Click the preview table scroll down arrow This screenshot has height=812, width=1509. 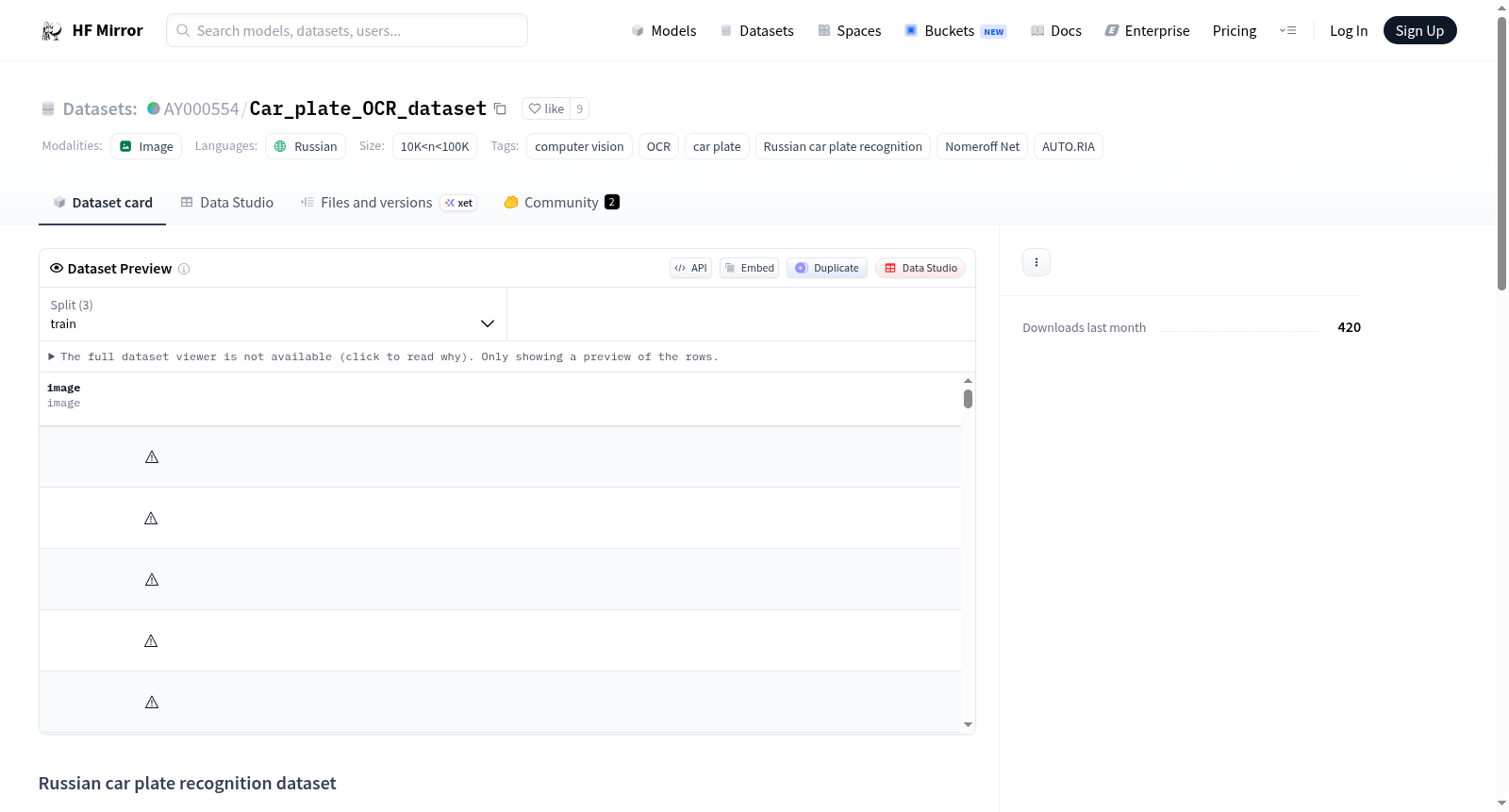pyautogui.click(x=968, y=725)
